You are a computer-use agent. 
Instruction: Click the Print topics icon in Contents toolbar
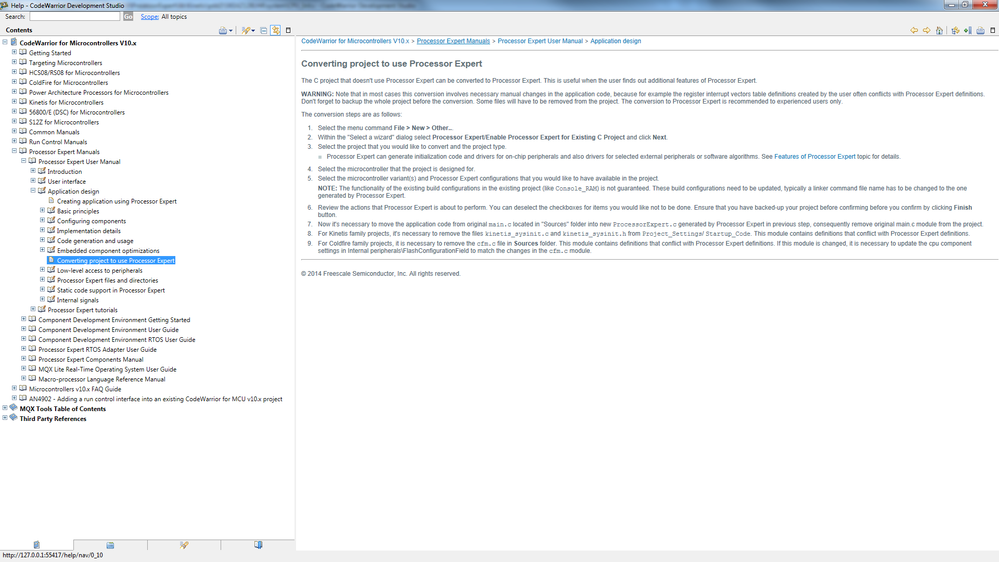click(x=223, y=30)
